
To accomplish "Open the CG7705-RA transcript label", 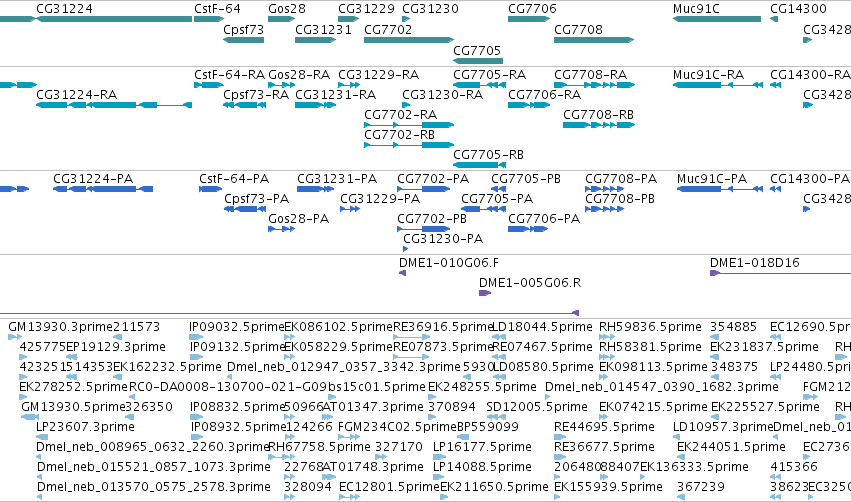I will [490, 74].
